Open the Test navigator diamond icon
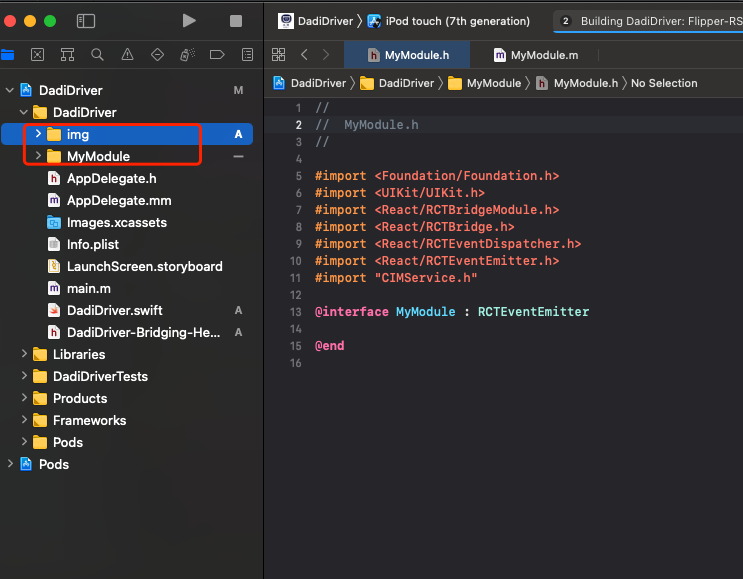 (157, 55)
